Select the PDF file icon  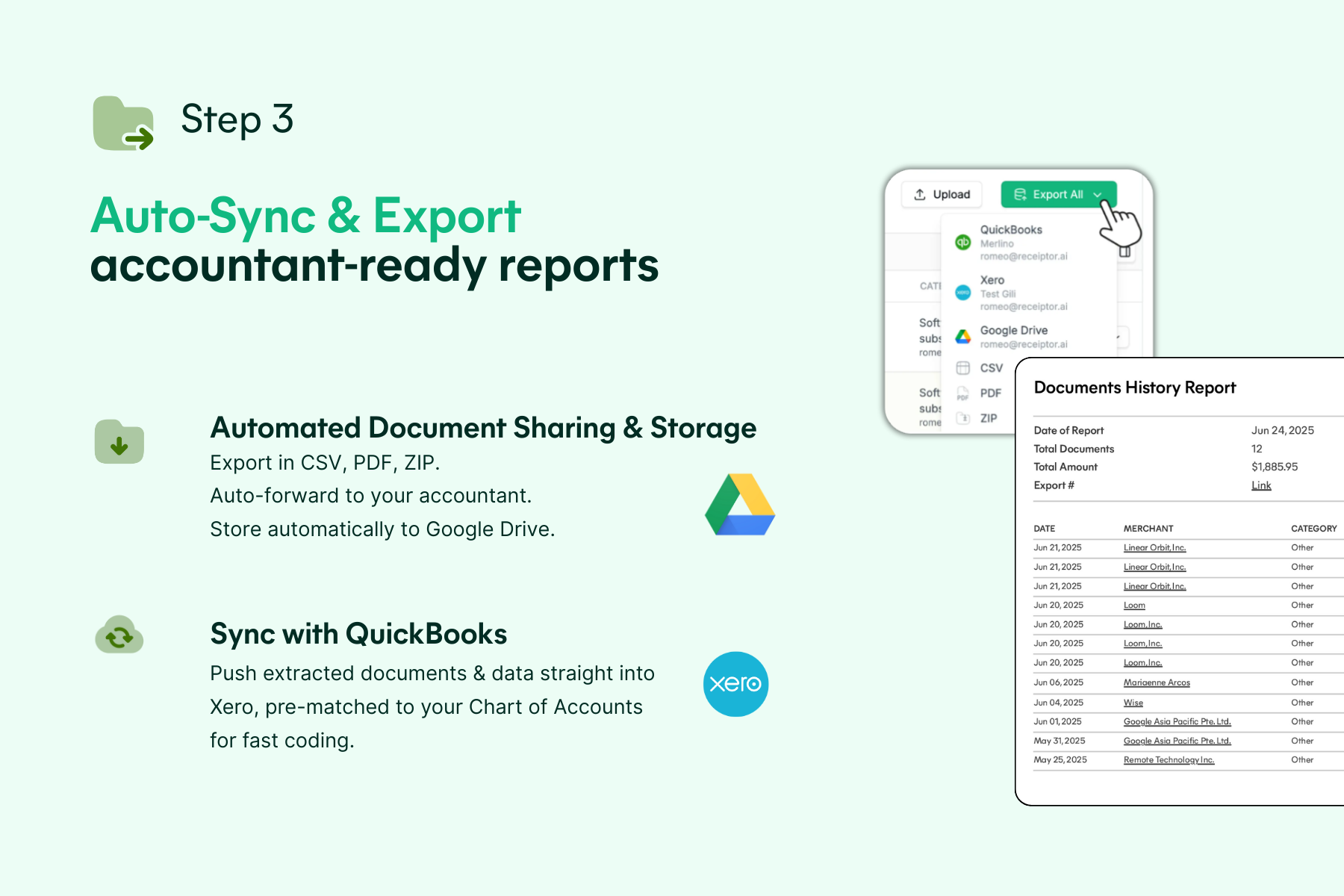coord(962,393)
